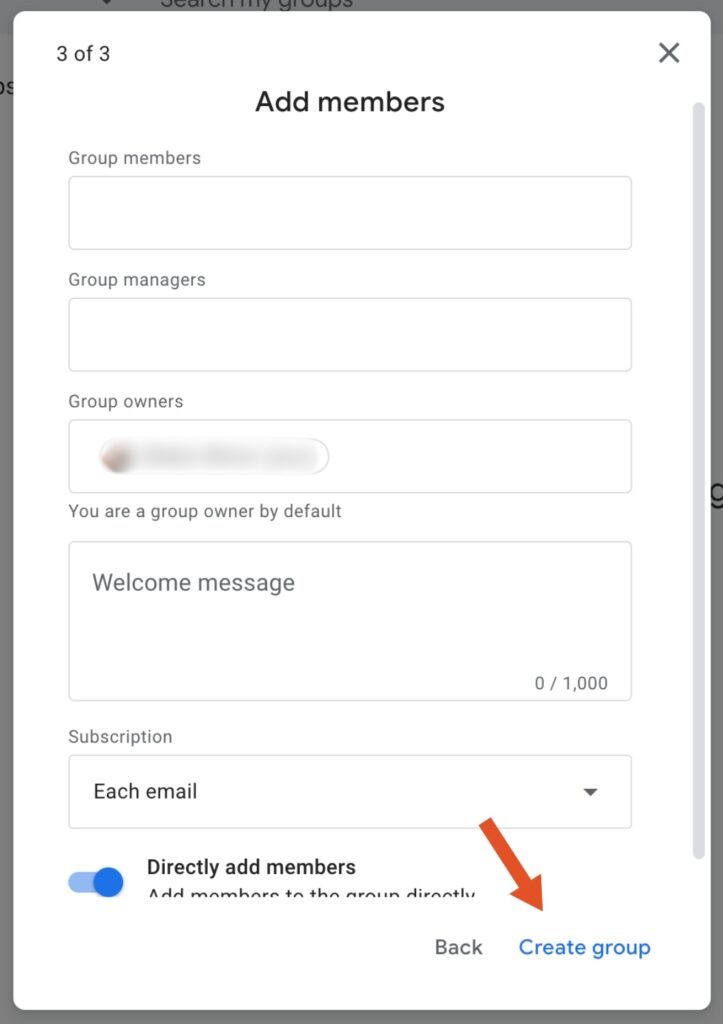Click Create group to finish

tap(585, 947)
